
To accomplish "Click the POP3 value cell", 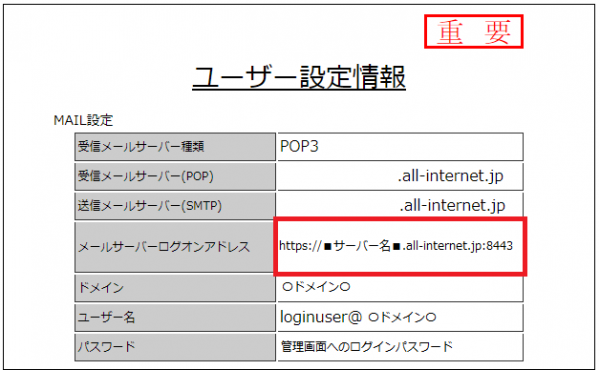I will [400, 147].
